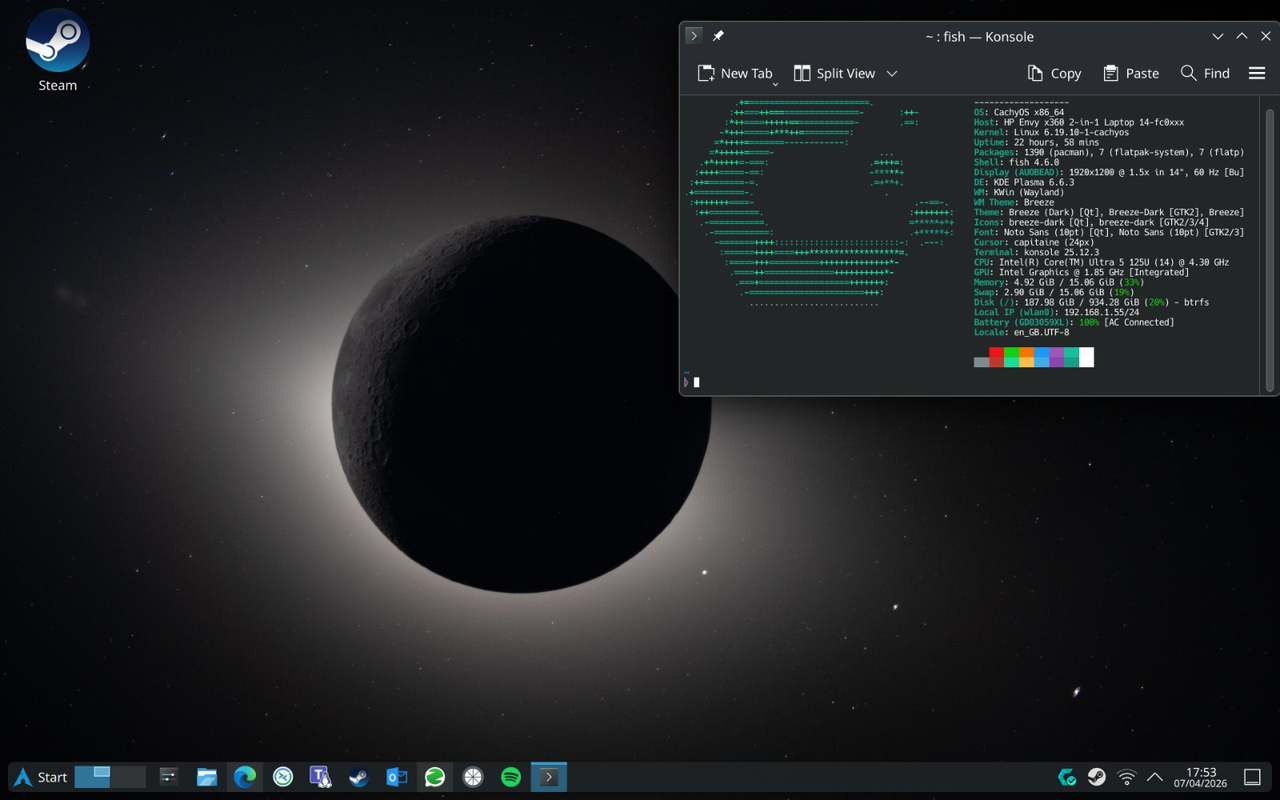Click the red color block in terminal
Screen dimensions: 1280x800
coord(996,357)
